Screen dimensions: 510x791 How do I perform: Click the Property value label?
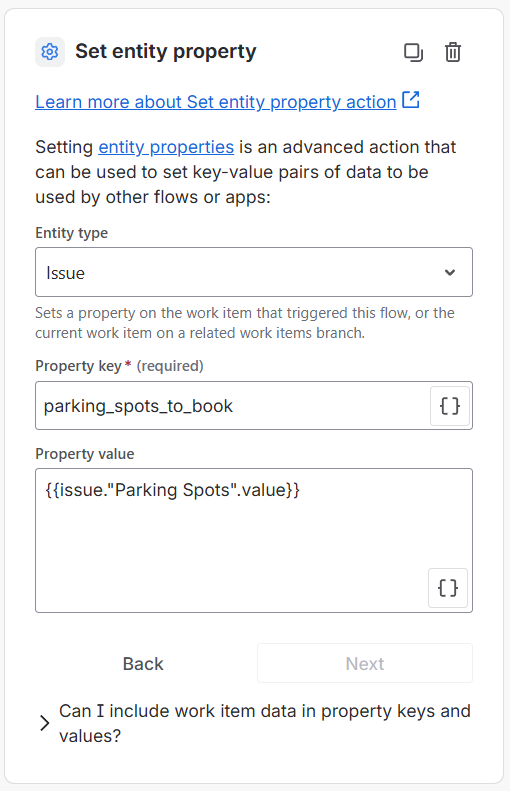(x=85, y=454)
